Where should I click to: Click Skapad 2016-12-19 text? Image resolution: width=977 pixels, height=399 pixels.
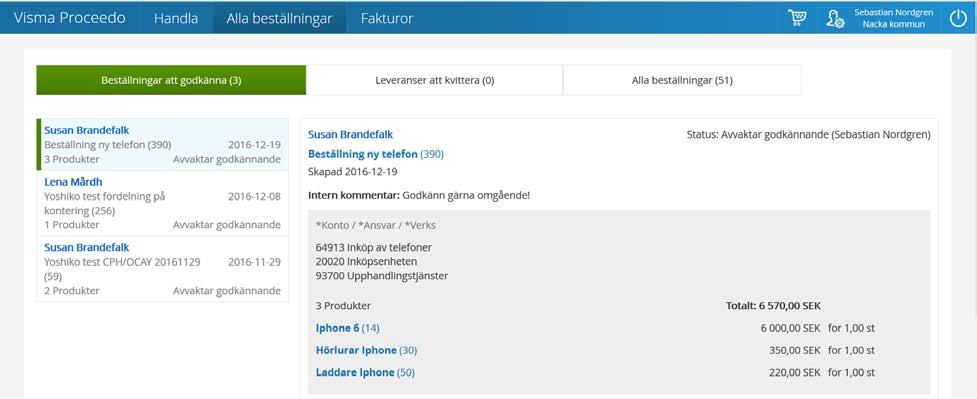pyautogui.click(x=353, y=171)
